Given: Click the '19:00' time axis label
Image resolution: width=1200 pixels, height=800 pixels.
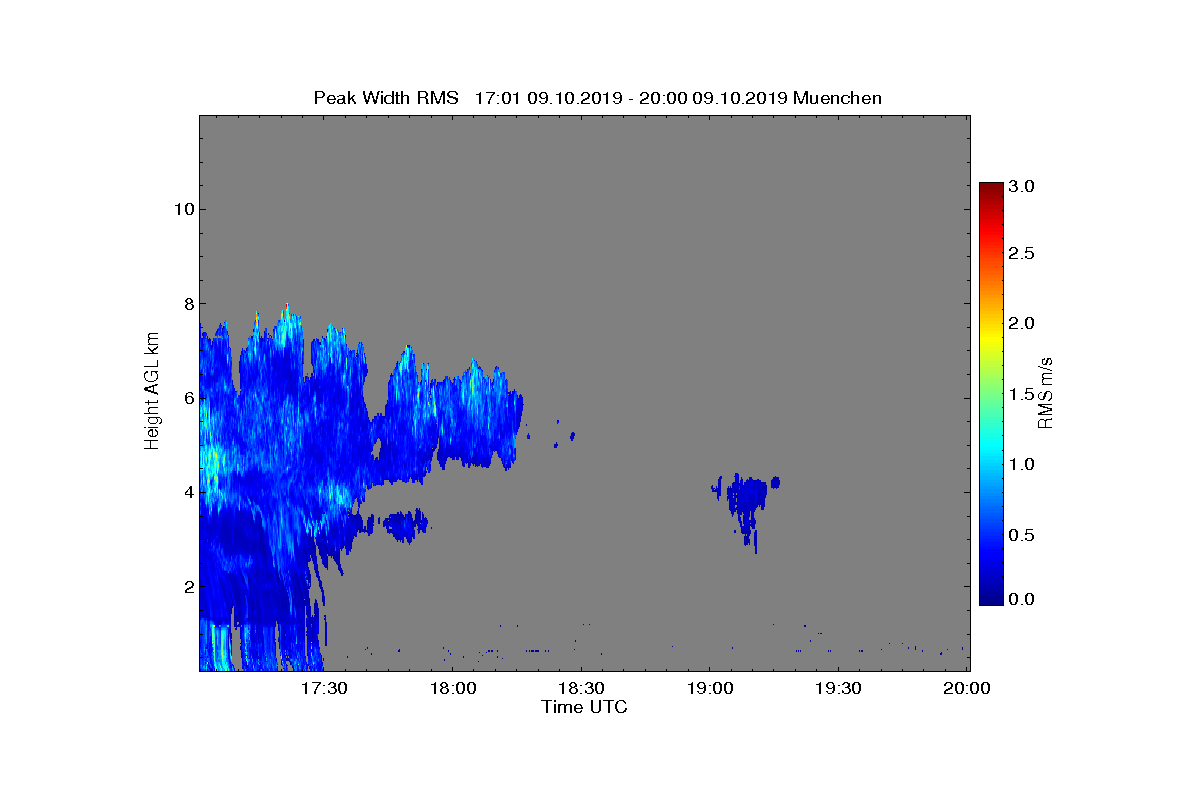Looking at the screenshot, I should point(710,688).
